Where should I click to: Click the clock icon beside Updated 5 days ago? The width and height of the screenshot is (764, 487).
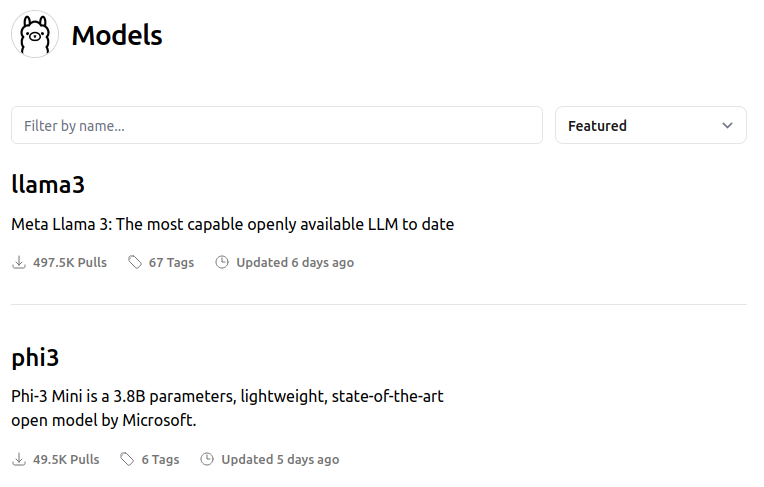click(207, 460)
